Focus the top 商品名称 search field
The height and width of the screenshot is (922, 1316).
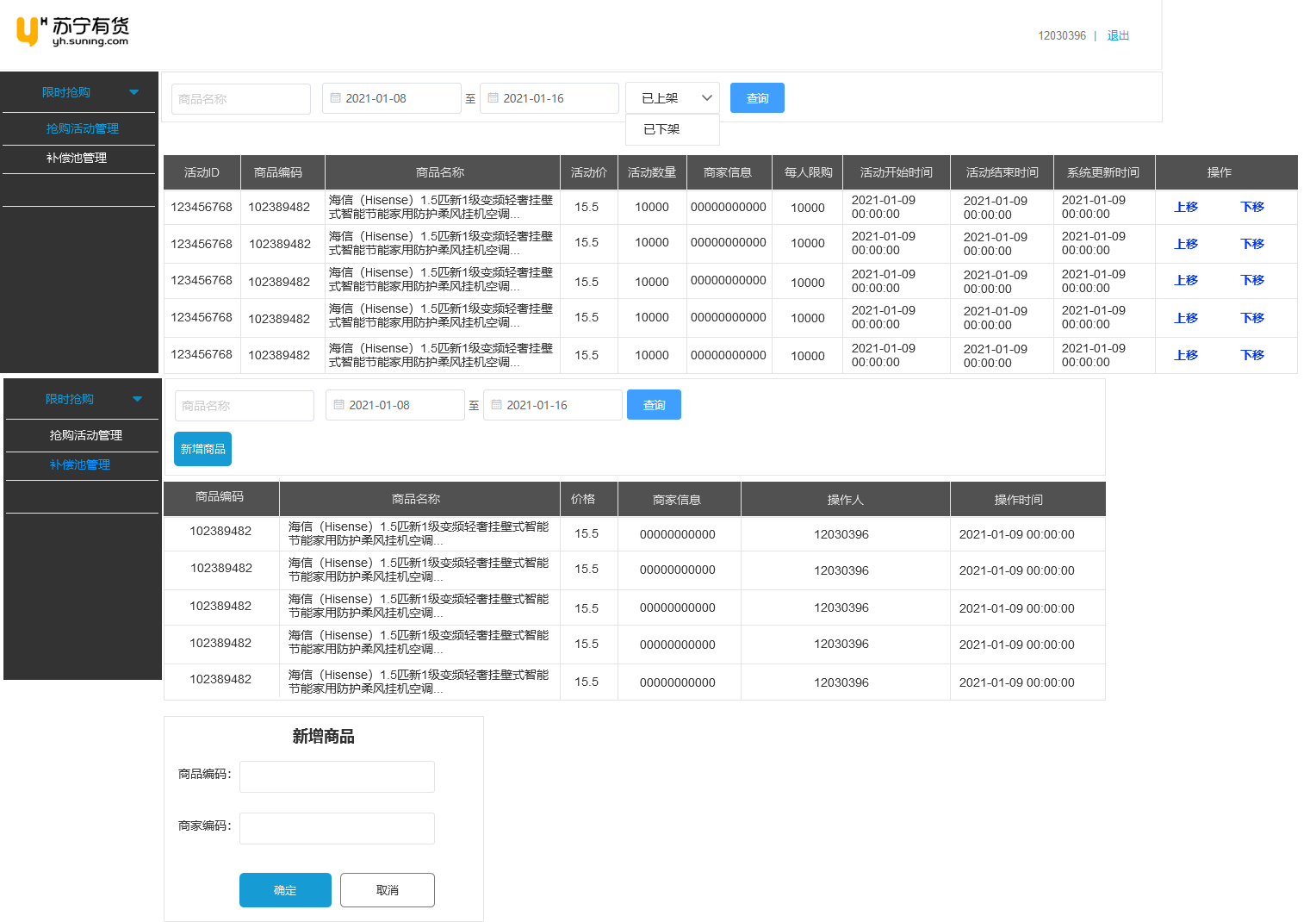pyautogui.click(x=241, y=99)
